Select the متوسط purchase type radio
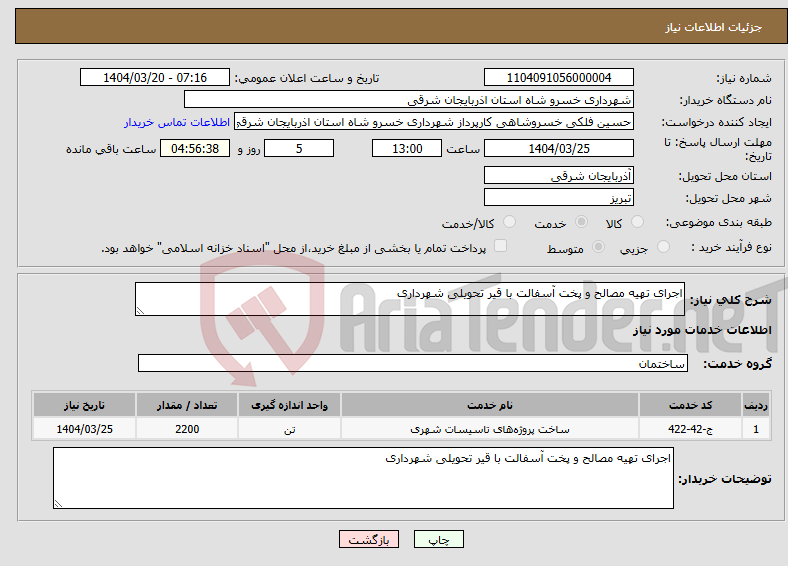The image size is (788, 566). pyautogui.click(x=598, y=246)
